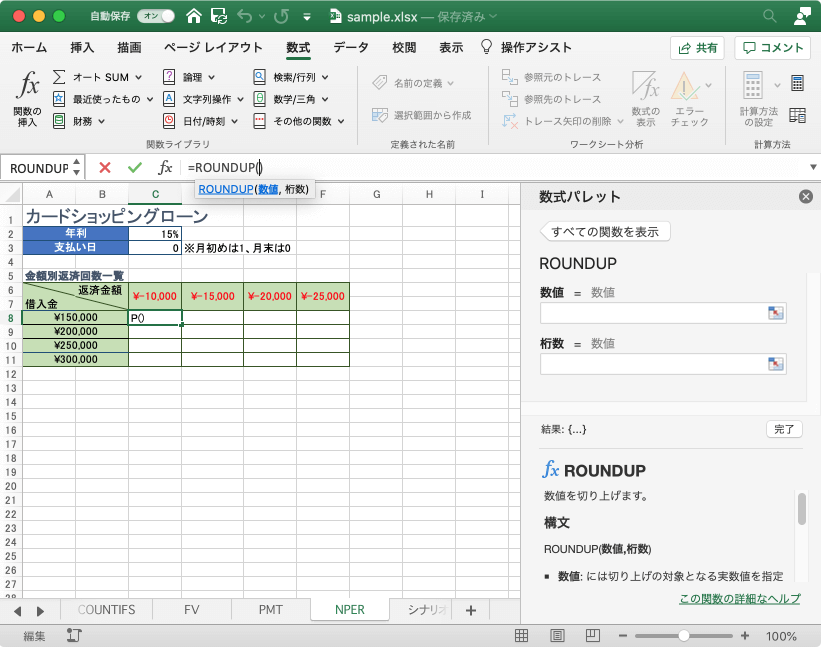The width and height of the screenshot is (821, 647).
Task: Open the 挿入 ribbon tab
Action: (82, 48)
